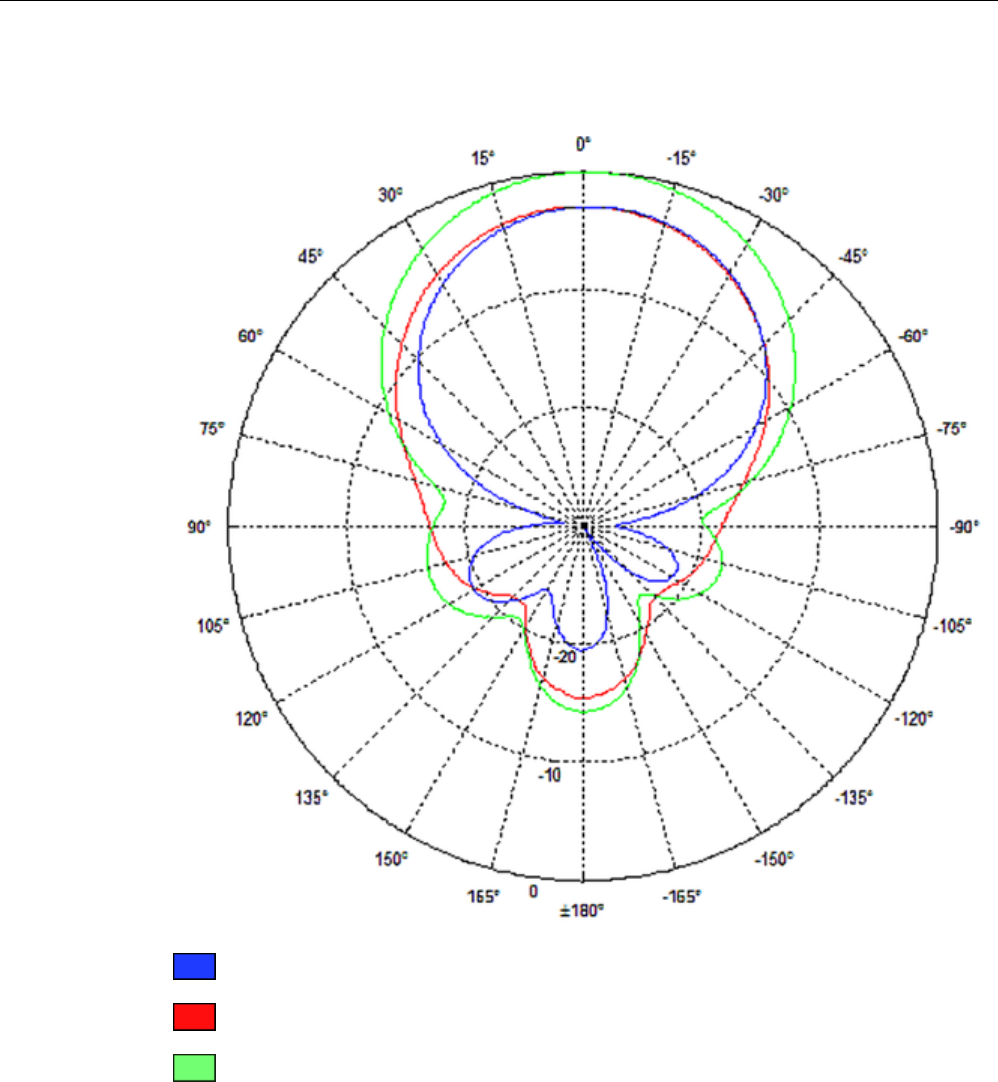The image size is (998, 1082).
Task: Click the 120° angle label
Action: [x=251, y=719]
